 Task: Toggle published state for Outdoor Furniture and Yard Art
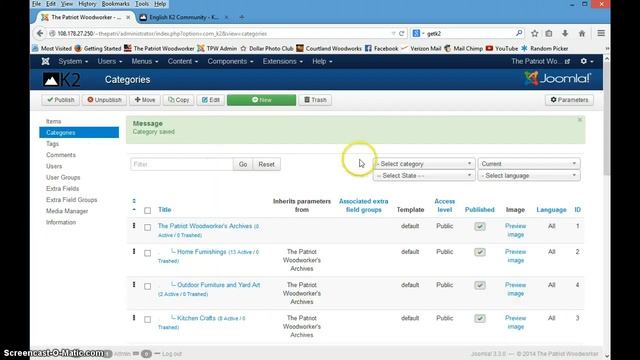click(480, 285)
